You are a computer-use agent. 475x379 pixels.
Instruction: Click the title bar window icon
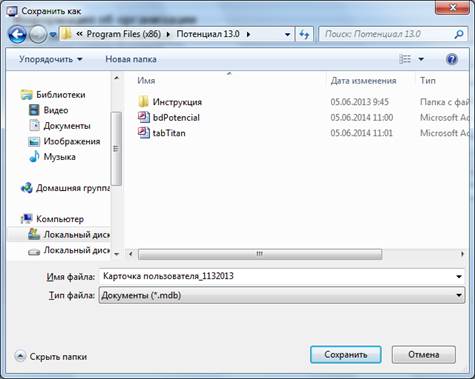[11, 11]
